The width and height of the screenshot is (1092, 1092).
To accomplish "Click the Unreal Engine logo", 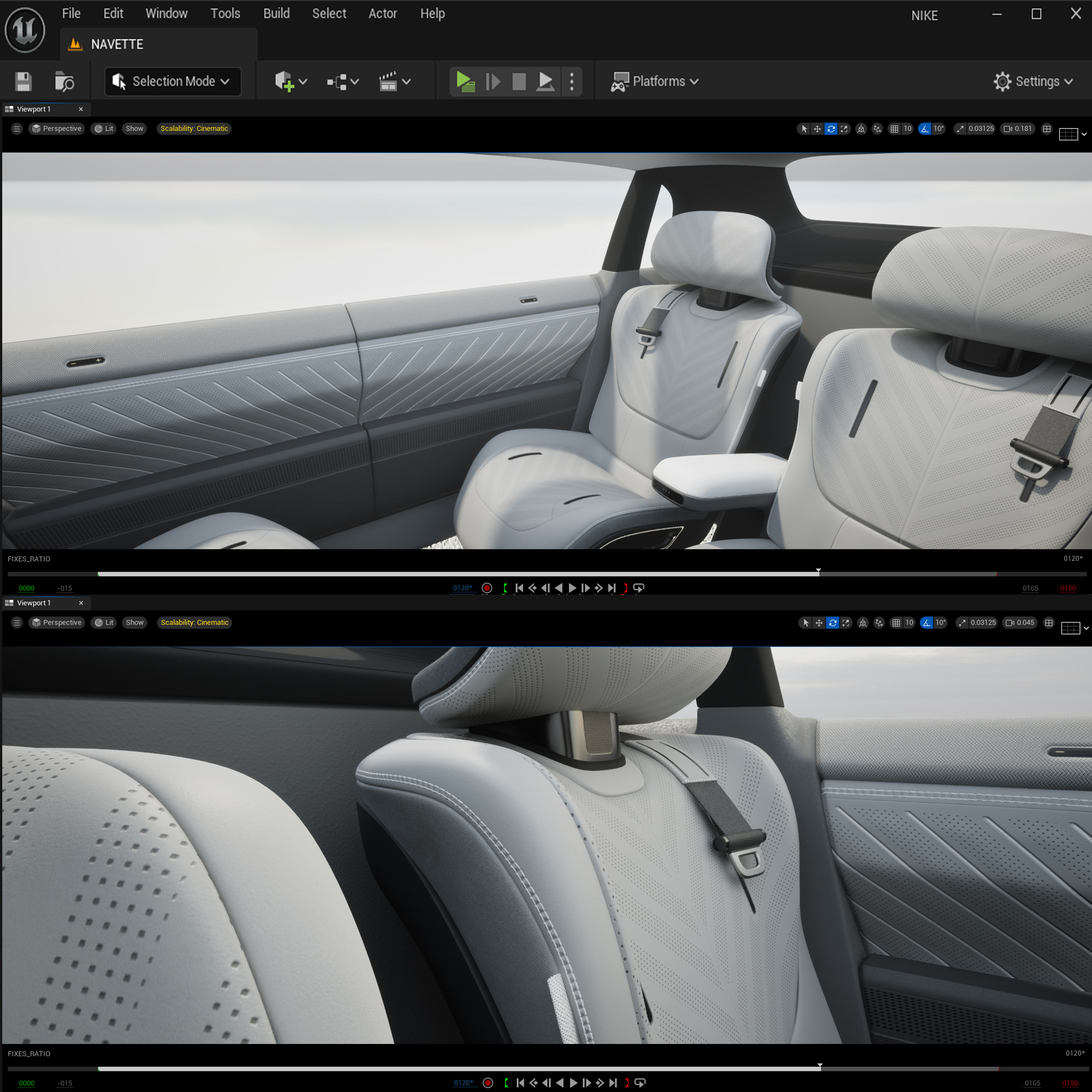I will pos(25,30).
